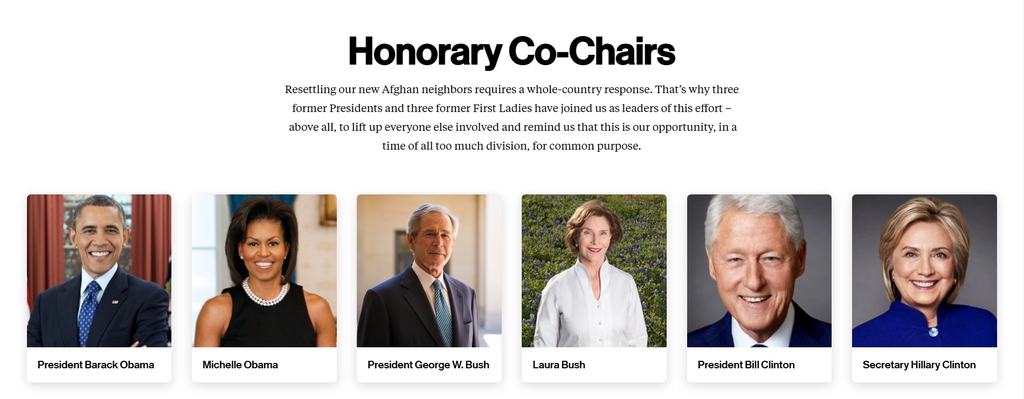Screen dimensions: 1024x399
Task: Click the 'President Bill Clinton' name caption
Action: (746, 365)
